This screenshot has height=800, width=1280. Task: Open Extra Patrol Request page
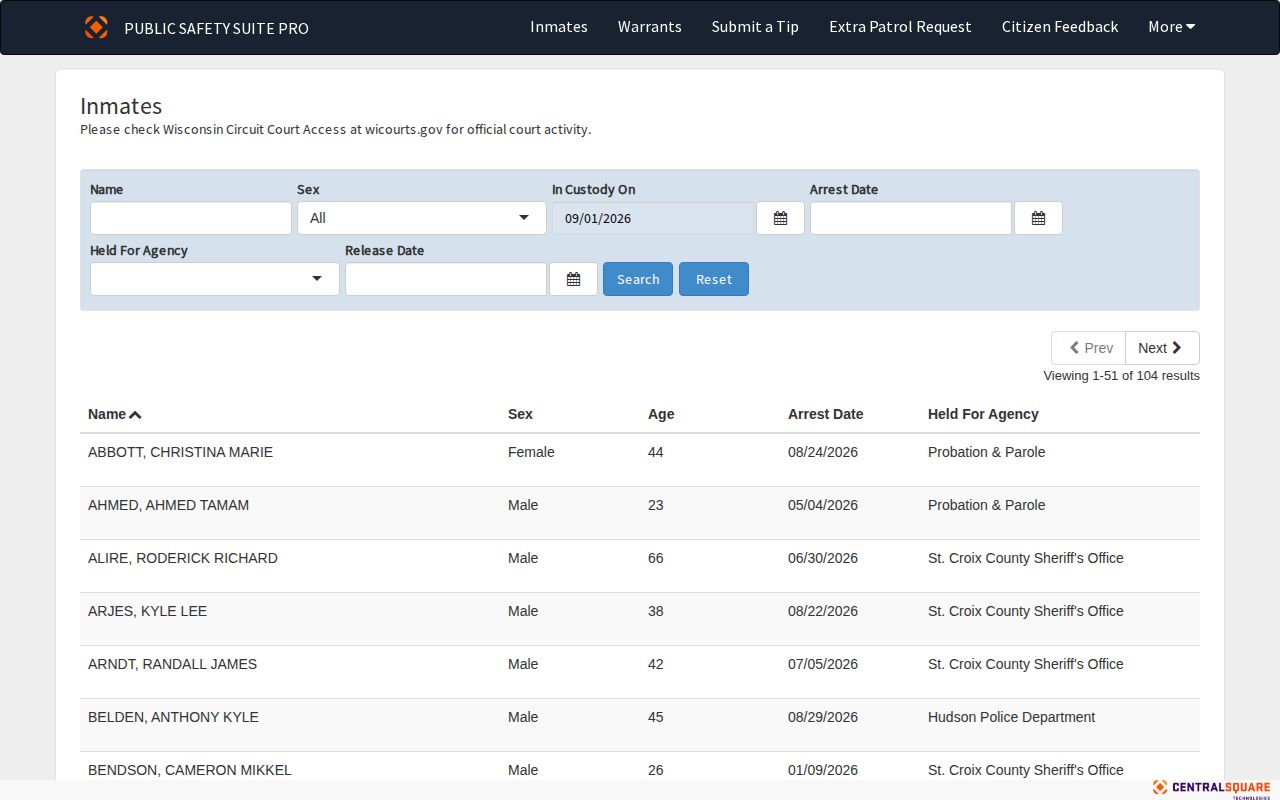(x=900, y=27)
